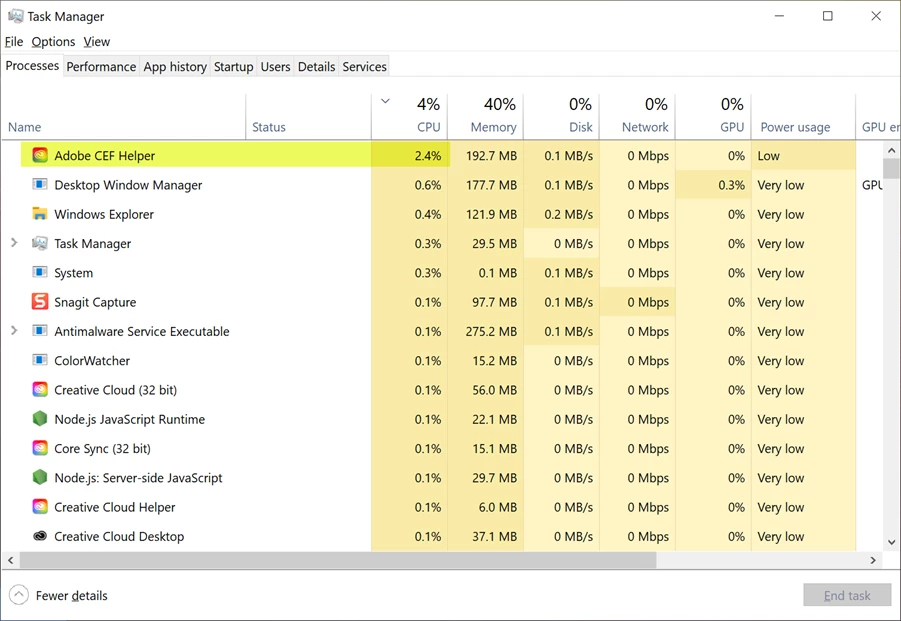This screenshot has width=901, height=621.
Task: Click the End task button
Action: (847, 595)
